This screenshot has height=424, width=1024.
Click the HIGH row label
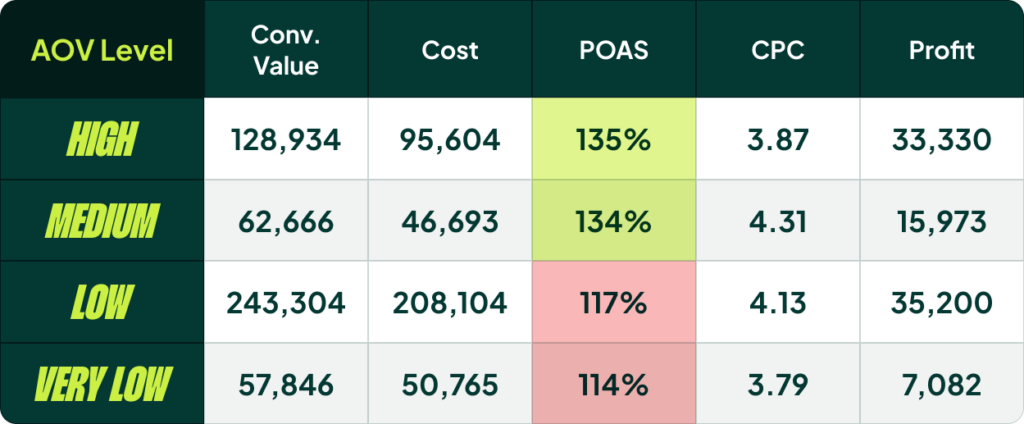103,139
